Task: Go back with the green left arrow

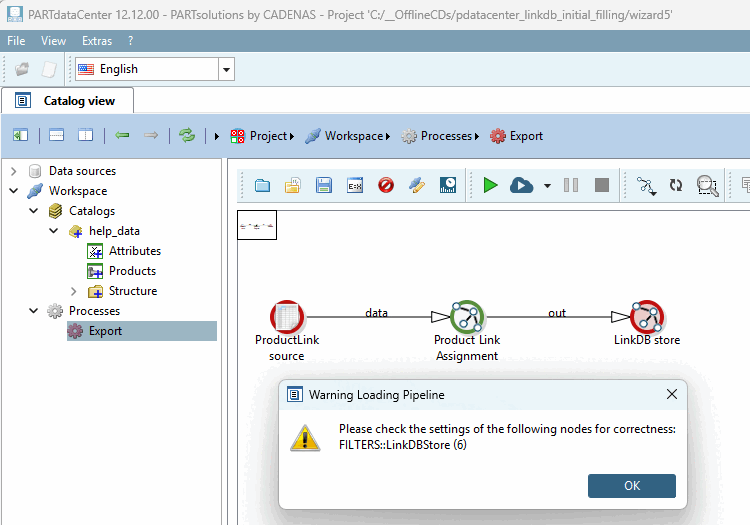Action: [122, 136]
